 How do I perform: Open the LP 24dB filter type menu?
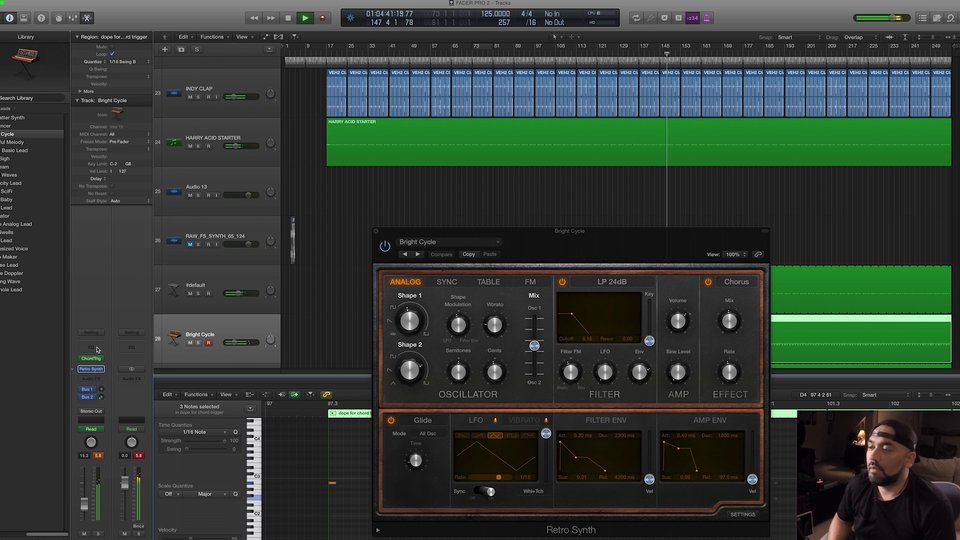point(612,282)
